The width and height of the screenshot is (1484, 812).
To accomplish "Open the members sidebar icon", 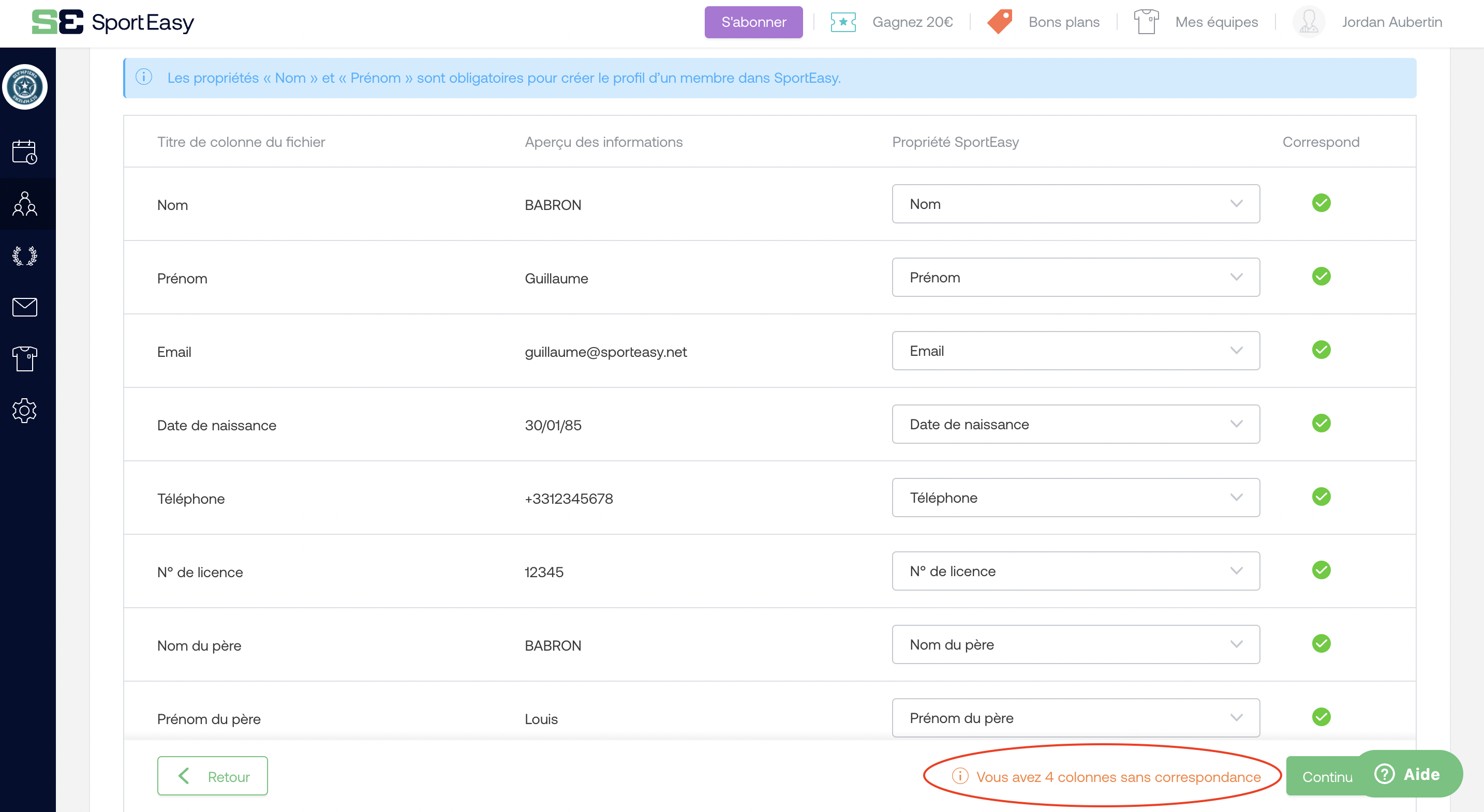I will point(25,204).
